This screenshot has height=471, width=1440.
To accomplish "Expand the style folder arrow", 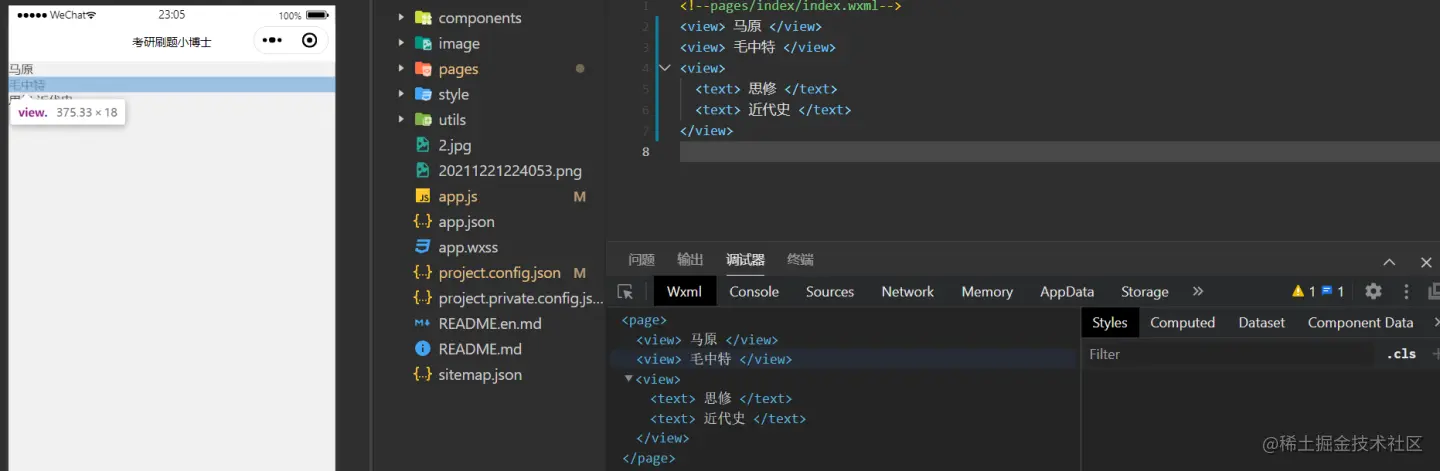I will click(401, 94).
